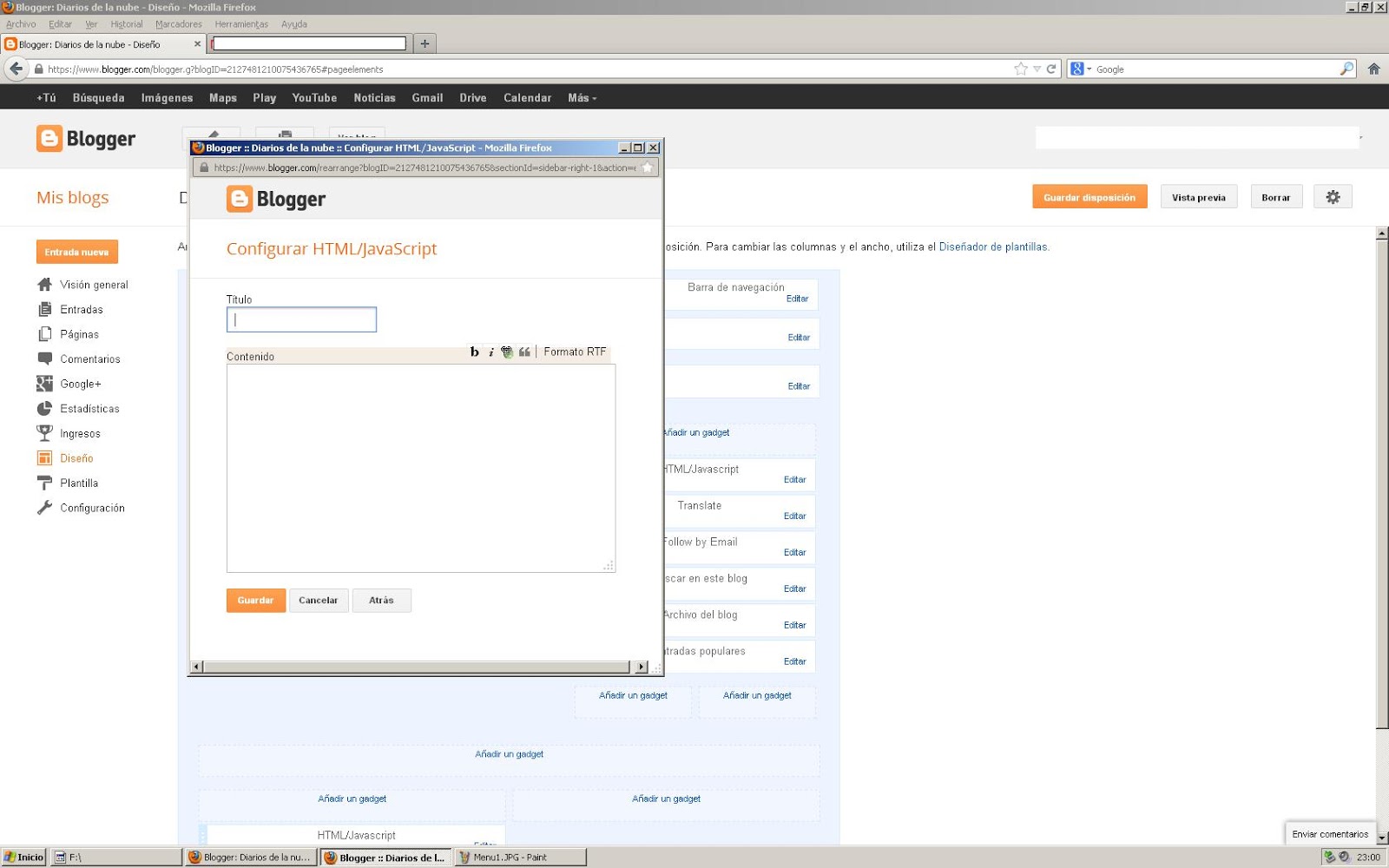Viewport: 1389px width, 868px height.
Task: Go to Drive in the Google bar
Action: point(473,98)
